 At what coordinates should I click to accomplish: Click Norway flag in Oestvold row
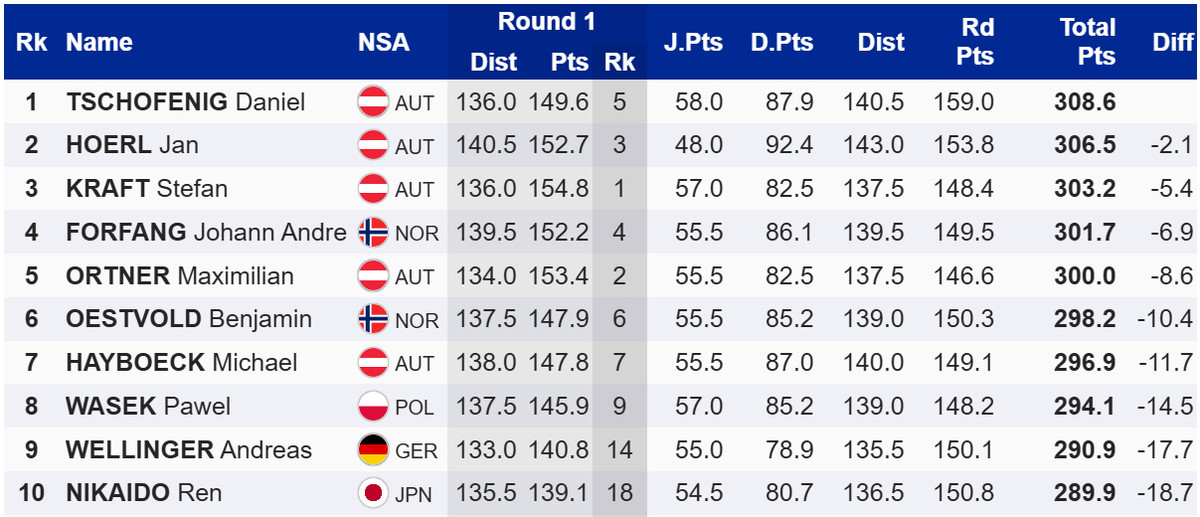click(373, 320)
